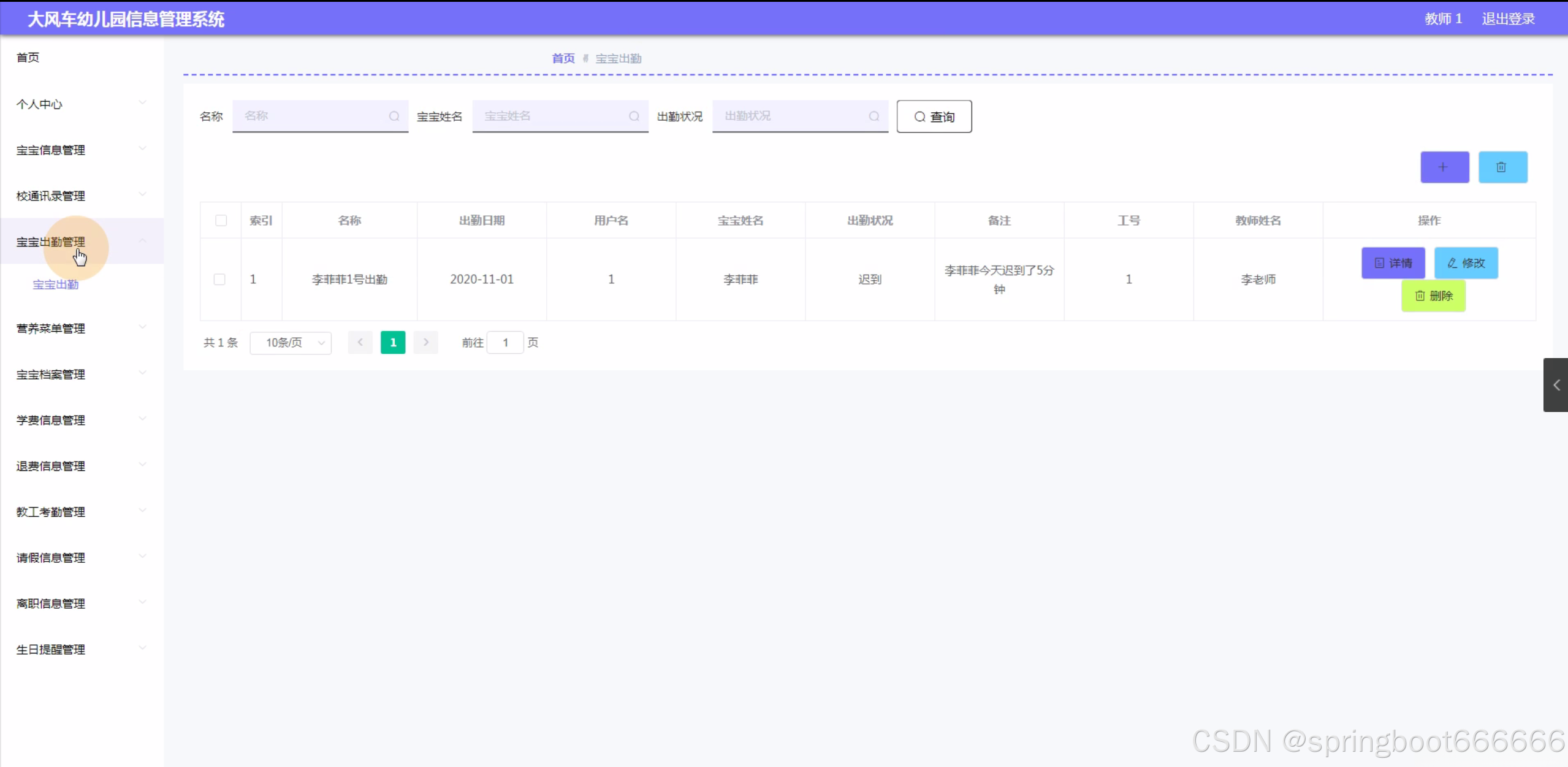The width and height of the screenshot is (1568, 767).
Task: Click the purple plus add button
Action: point(1444,167)
